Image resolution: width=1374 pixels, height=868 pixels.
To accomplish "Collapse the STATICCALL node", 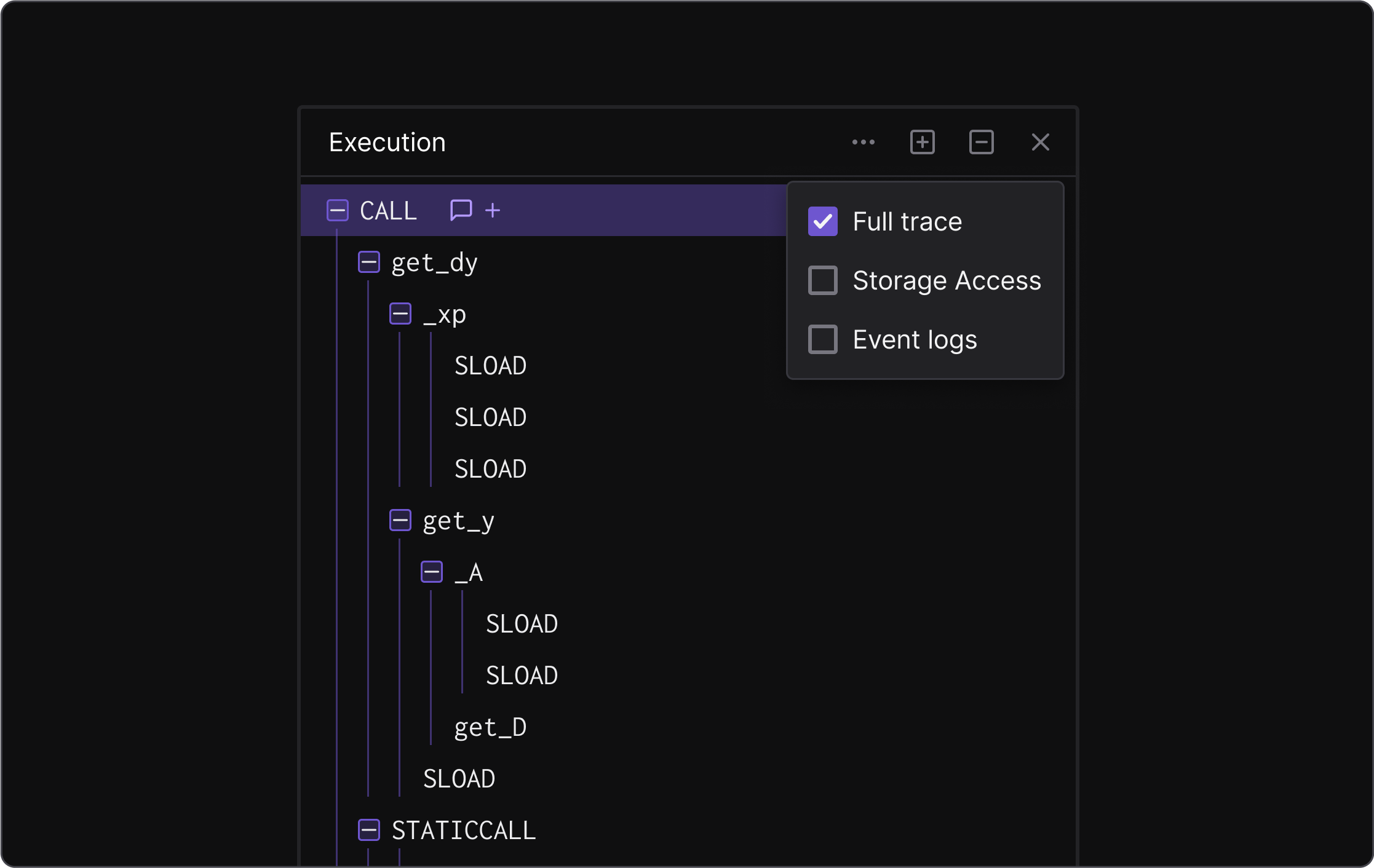I will (369, 831).
